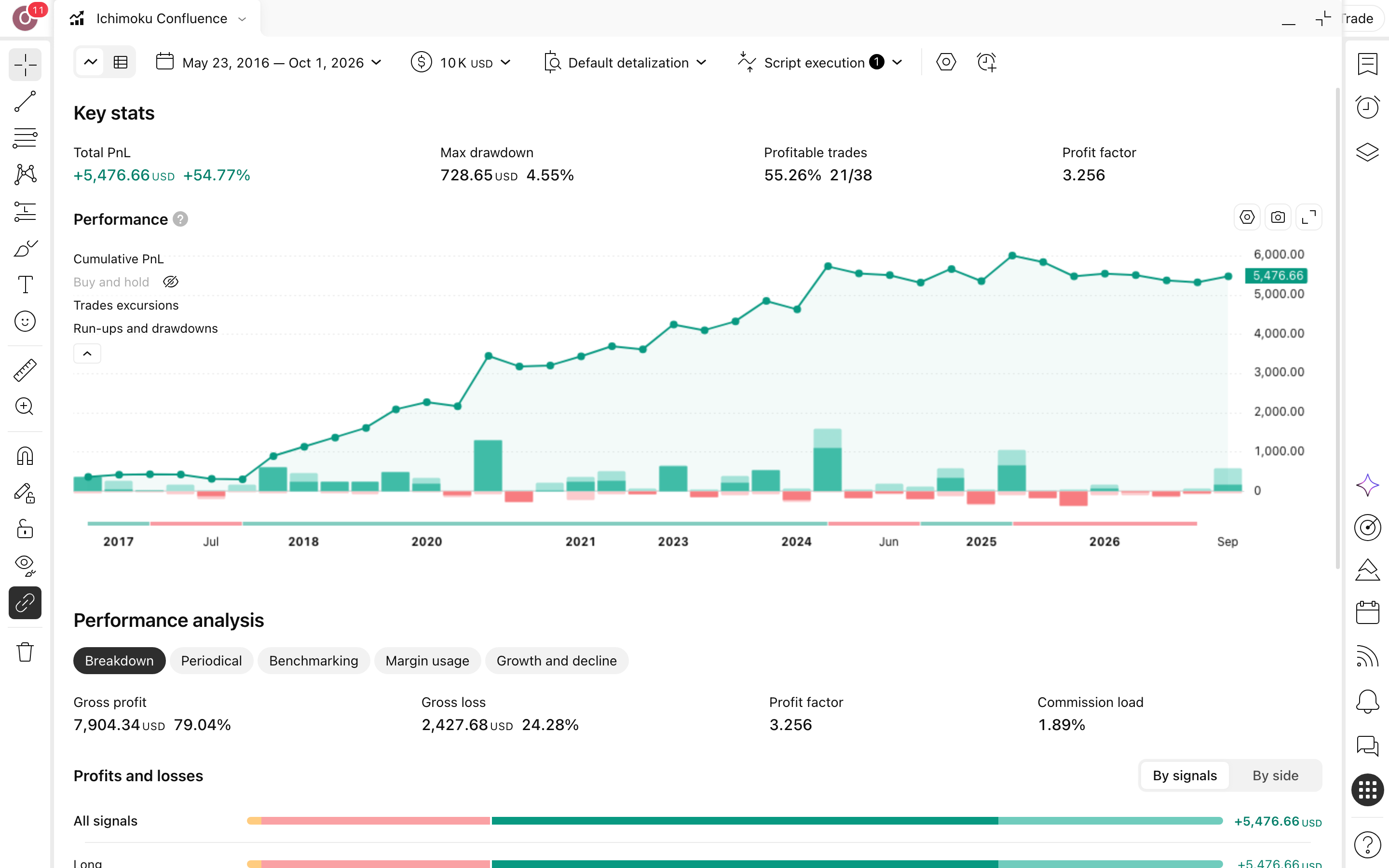Open the Growth and decline tab
This screenshot has height=868, width=1389.
pyautogui.click(x=557, y=661)
